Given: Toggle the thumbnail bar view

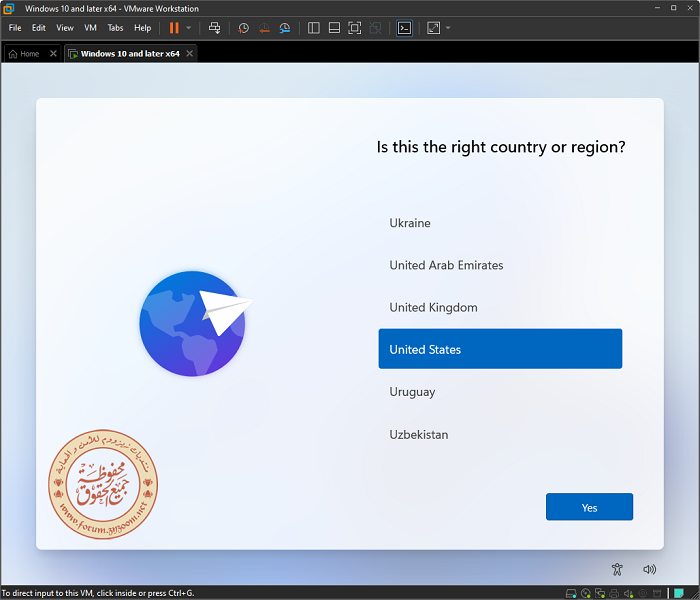Looking at the screenshot, I should tap(334, 28).
